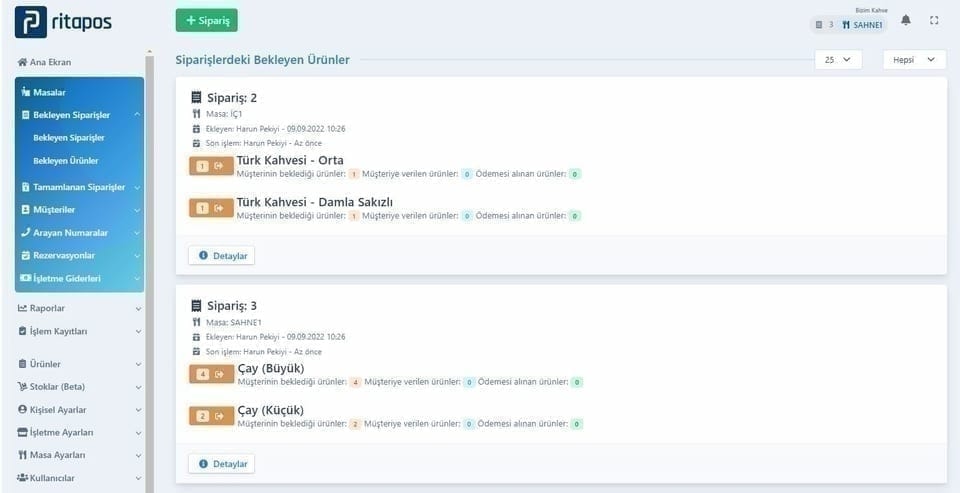Go to Ana Ekran home item
The height and width of the screenshot is (493, 960).
pos(45,62)
